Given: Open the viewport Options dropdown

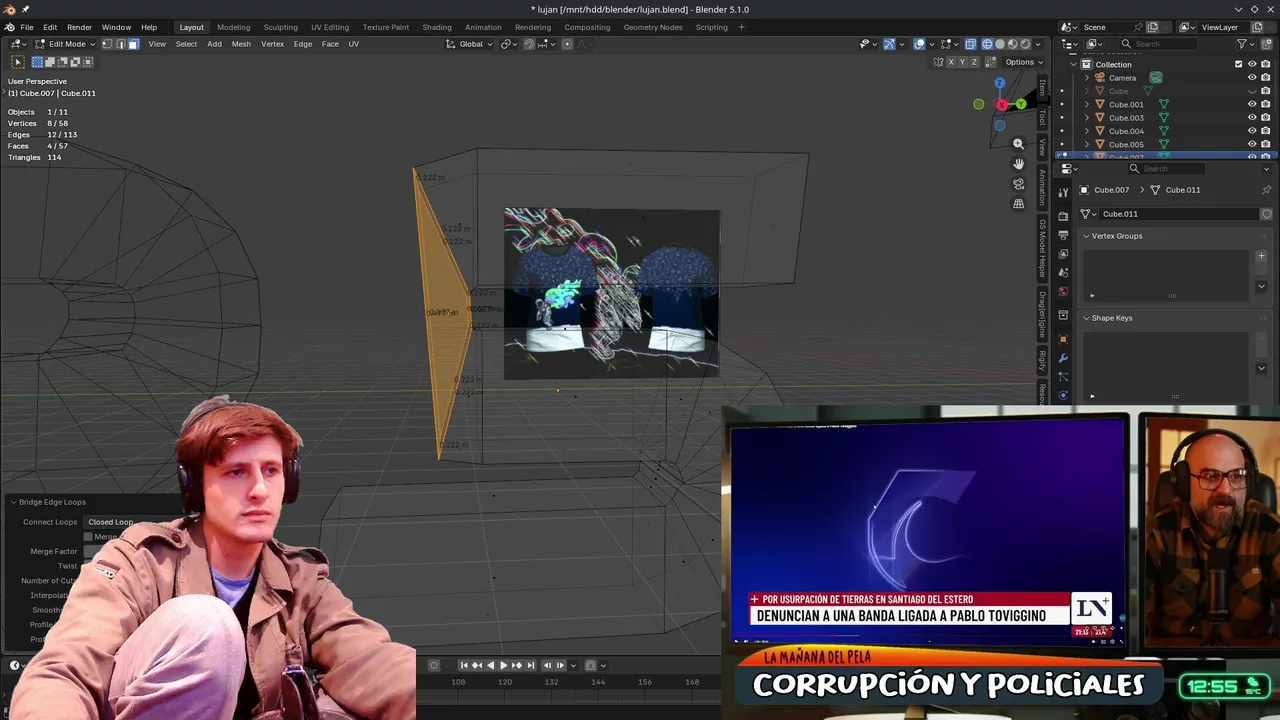Looking at the screenshot, I should click(x=1024, y=62).
